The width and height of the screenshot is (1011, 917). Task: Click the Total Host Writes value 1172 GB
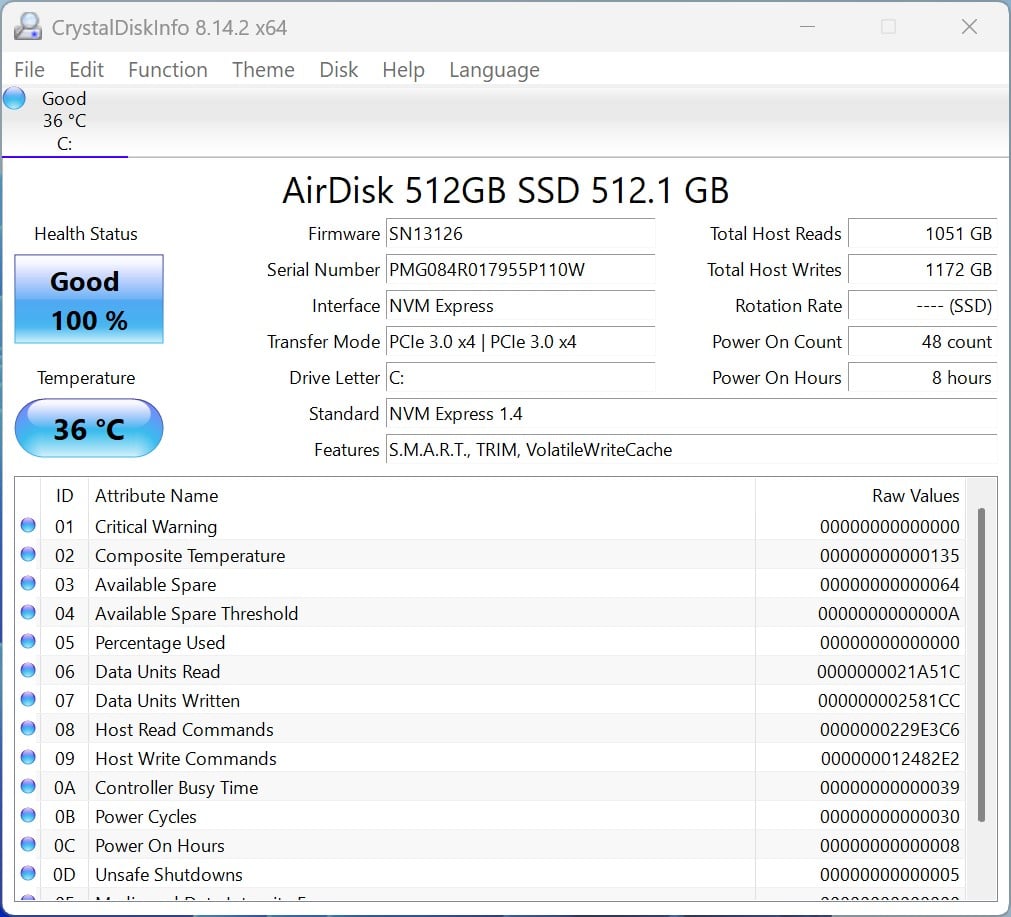tap(923, 270)
